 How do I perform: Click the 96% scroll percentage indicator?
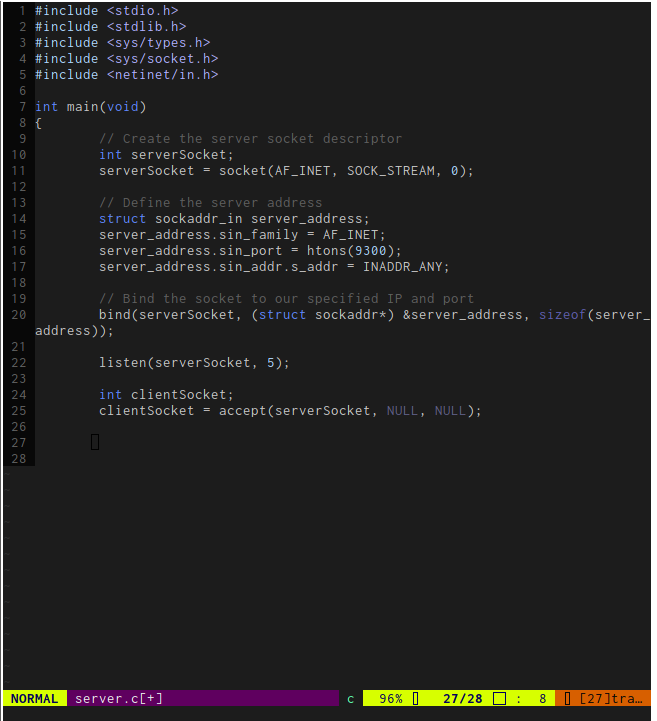(390, 699)
